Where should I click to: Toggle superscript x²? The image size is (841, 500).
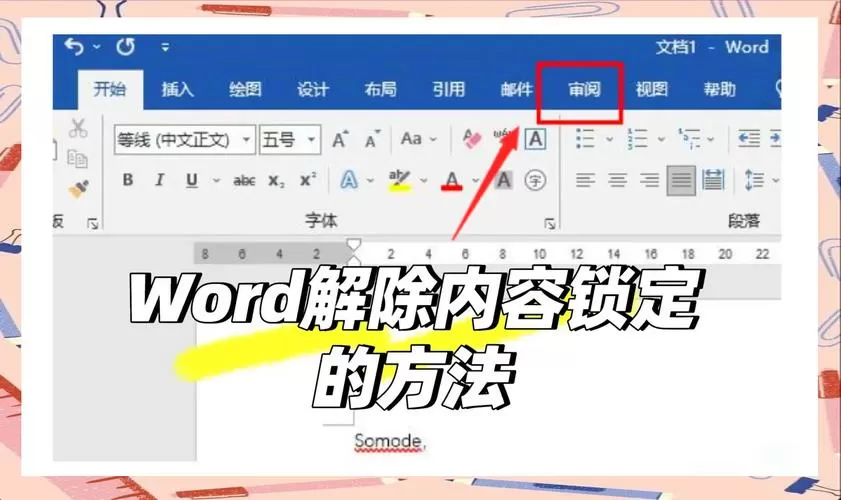308,180
